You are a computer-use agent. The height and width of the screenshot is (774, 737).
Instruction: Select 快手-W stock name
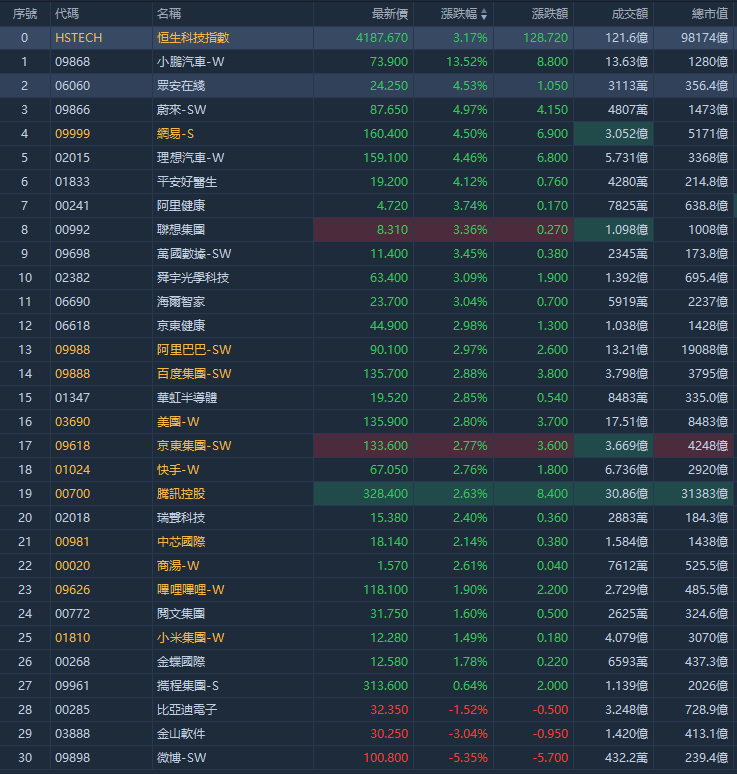178,470
